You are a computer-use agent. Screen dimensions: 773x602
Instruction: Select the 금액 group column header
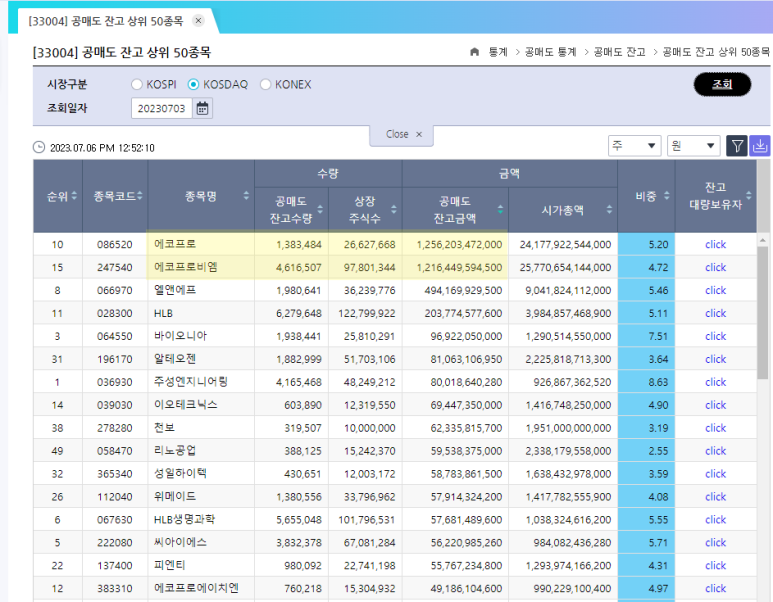(510, 174)
